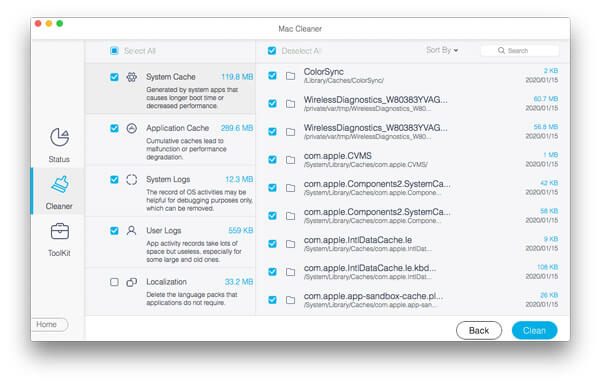600x384 pixels.
Task: Uncheck the System Cache checkbox
Action: pos(114,77)
